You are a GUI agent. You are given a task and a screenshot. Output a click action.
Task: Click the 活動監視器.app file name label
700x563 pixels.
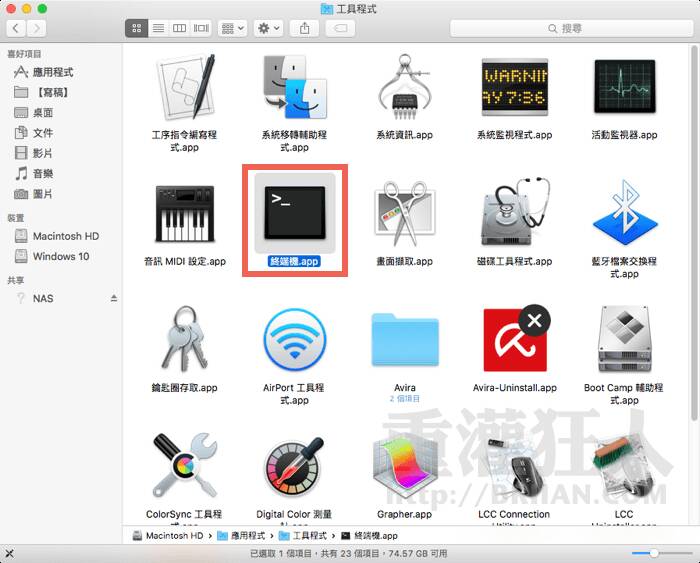[x=625, y=135]
